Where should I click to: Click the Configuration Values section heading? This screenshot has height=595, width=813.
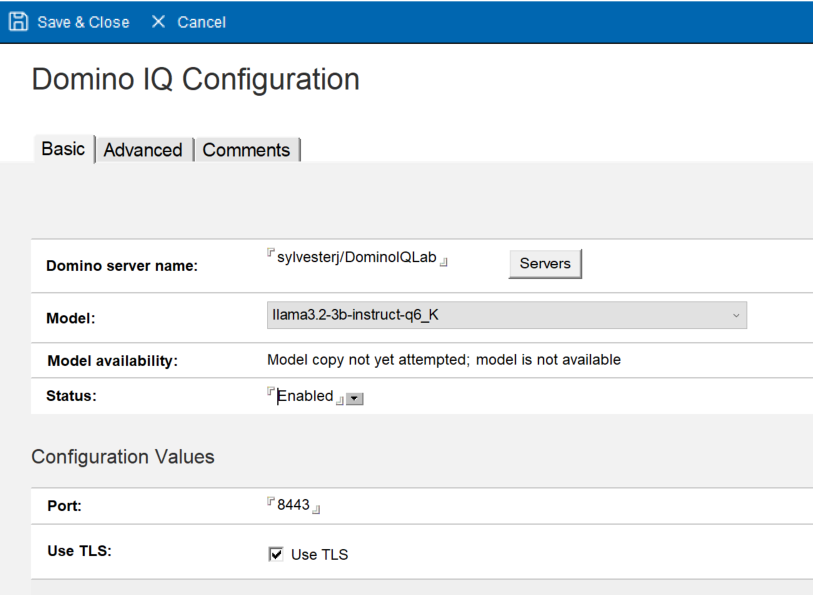point(123,457)
